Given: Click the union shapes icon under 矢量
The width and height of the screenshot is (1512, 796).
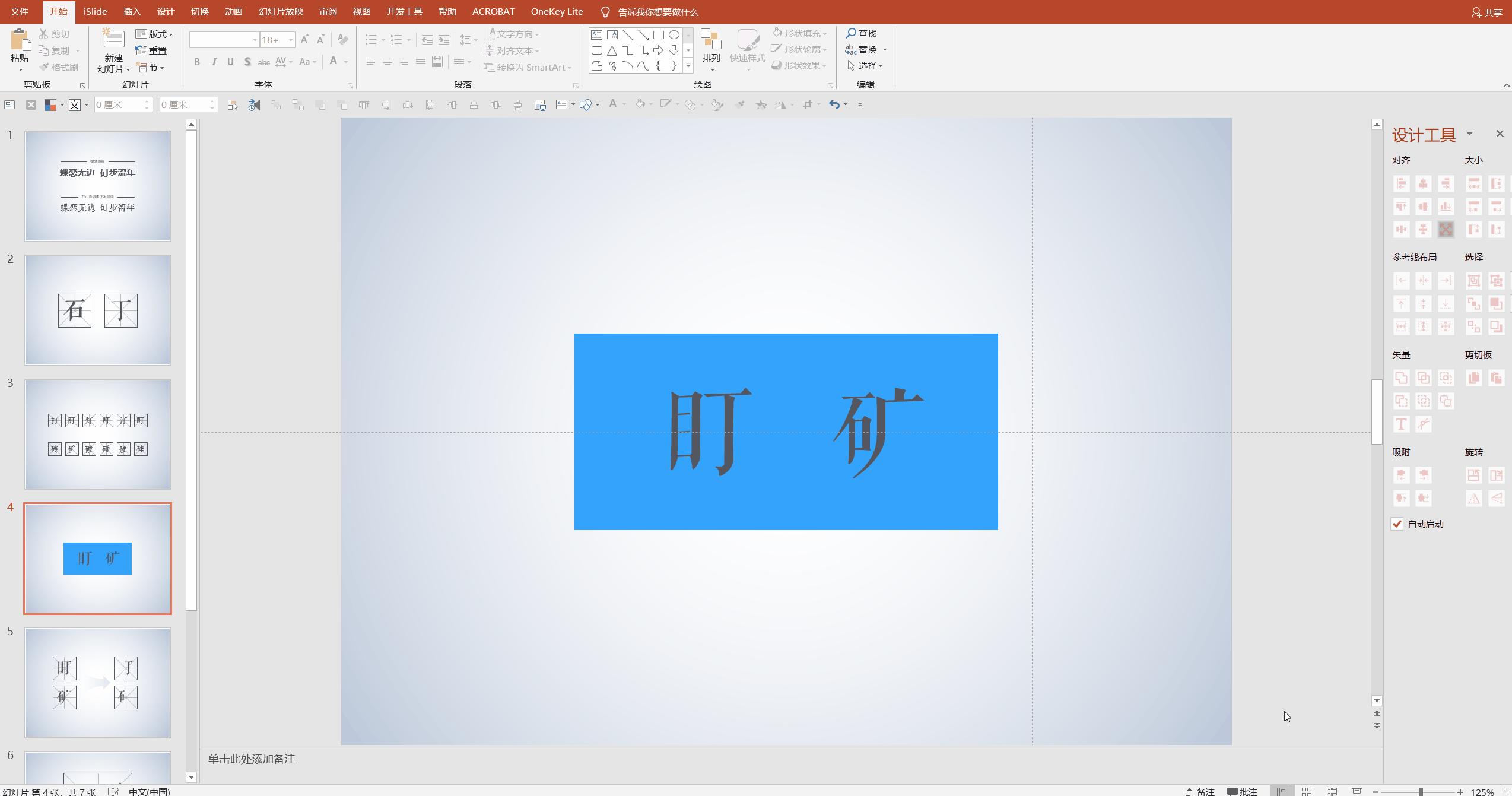Looking at the screenshot, I should (x=1401, y=378).
